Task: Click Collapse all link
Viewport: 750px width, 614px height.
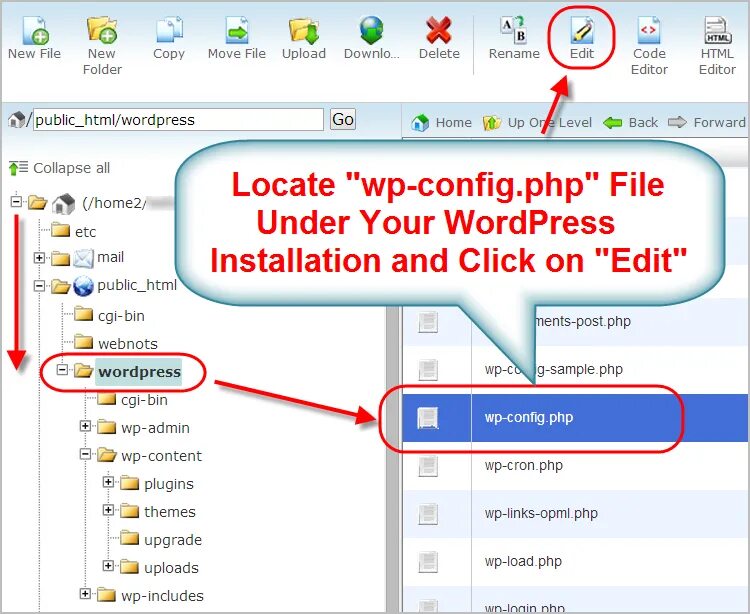Action: [x=59, y=168]
